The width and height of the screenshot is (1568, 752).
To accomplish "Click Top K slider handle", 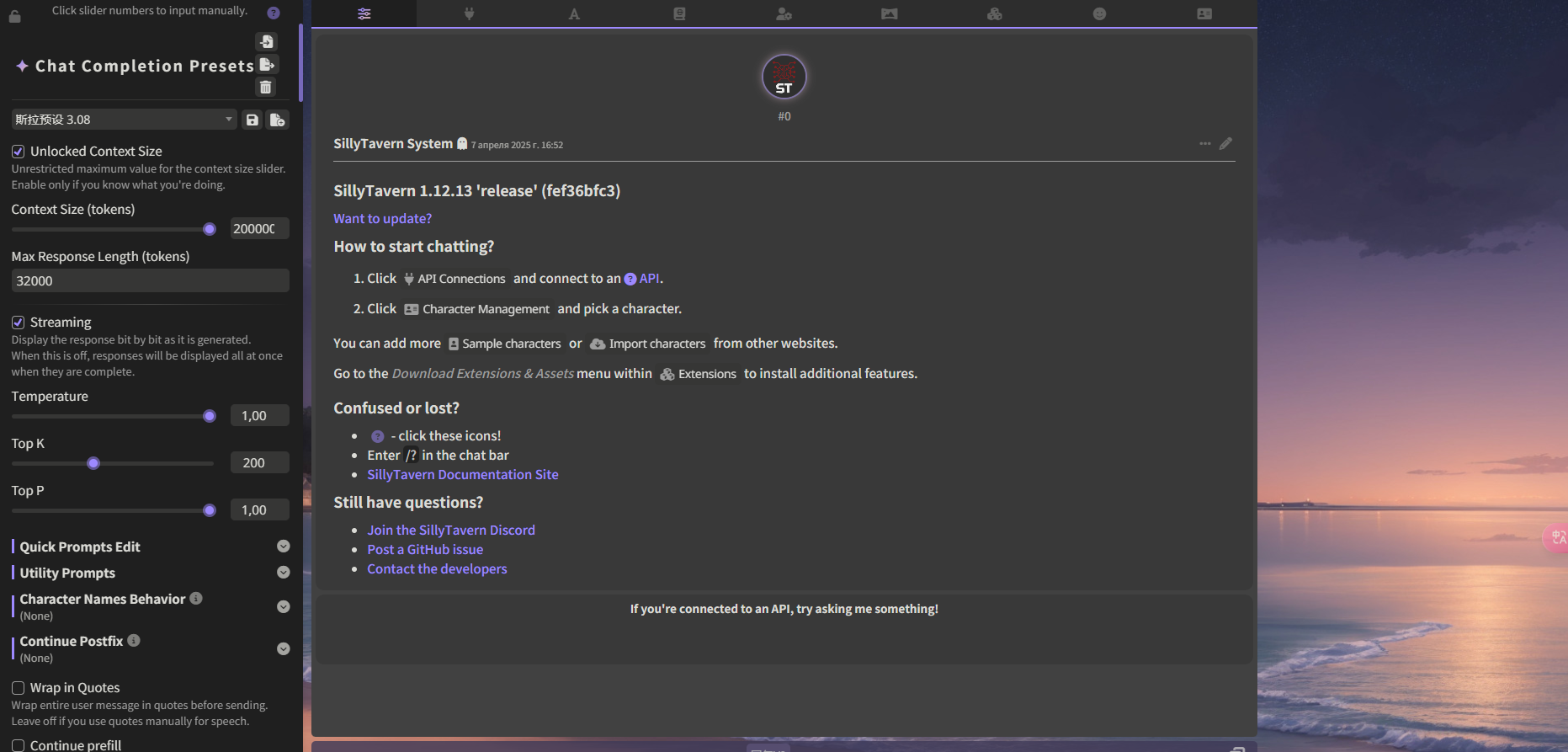I will pyautogui.click(x=93, y=463).
